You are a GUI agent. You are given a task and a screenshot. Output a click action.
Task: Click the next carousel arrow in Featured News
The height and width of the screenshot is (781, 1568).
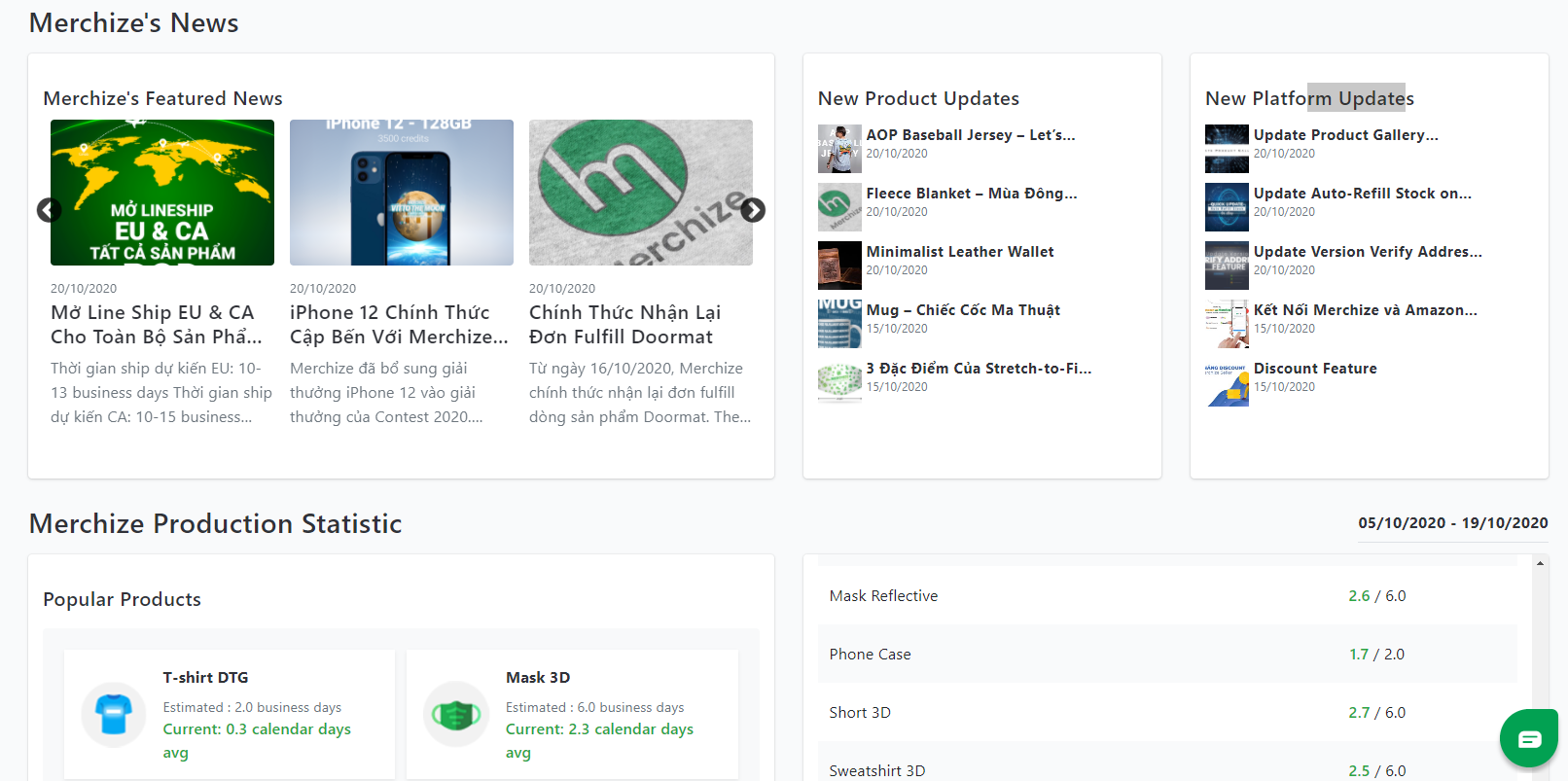pyautogui.click(x=753, y=210)
